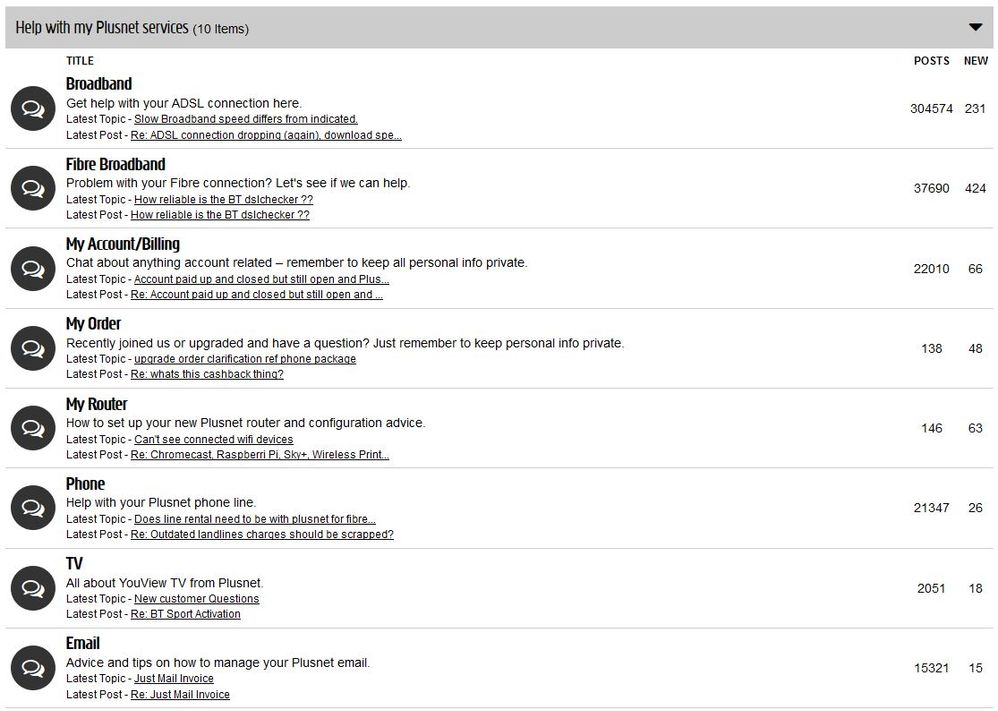Screen dimensions: 998x711
Task: Click the My Order forum chat icon
Action: 32,348
